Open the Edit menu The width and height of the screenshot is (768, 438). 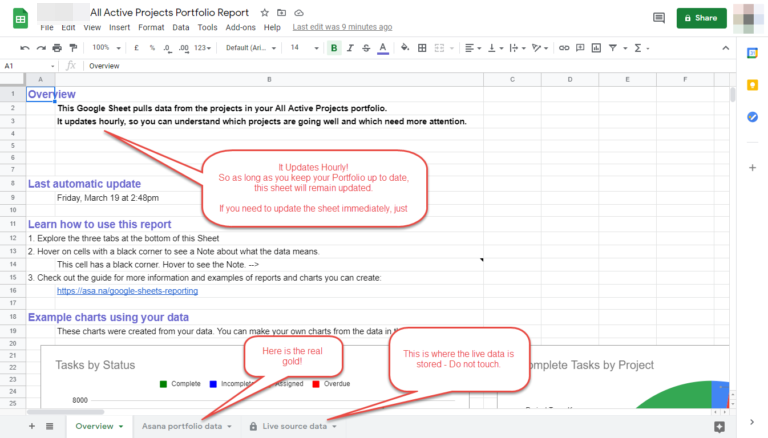(68, 27)
